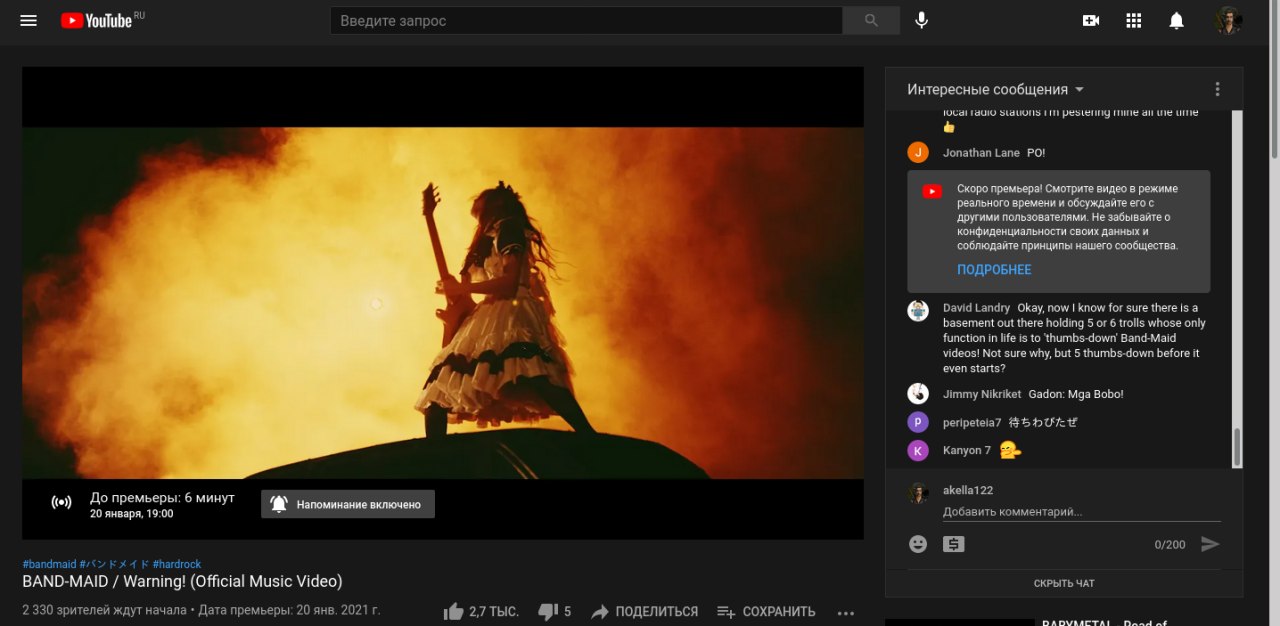Click the page scrollbar on right

[x=1274, y=80]
